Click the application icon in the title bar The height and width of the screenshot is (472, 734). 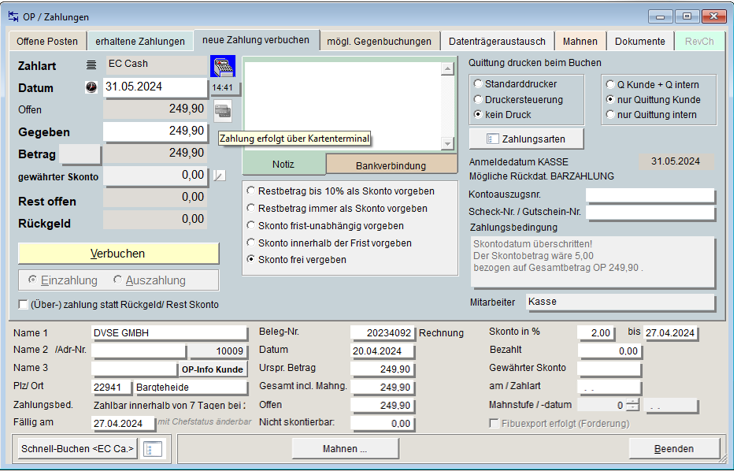[x=13, y=16]
